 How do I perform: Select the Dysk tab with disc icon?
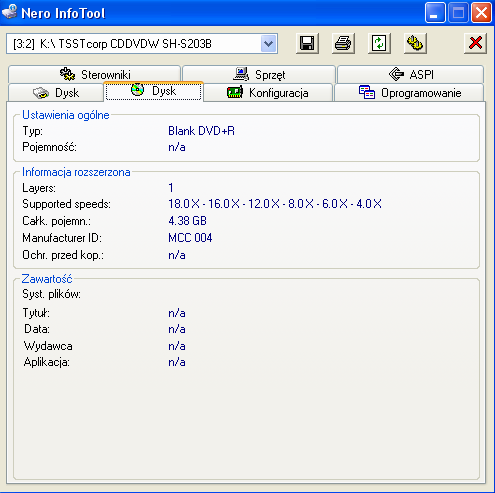(x=153, y=91)
